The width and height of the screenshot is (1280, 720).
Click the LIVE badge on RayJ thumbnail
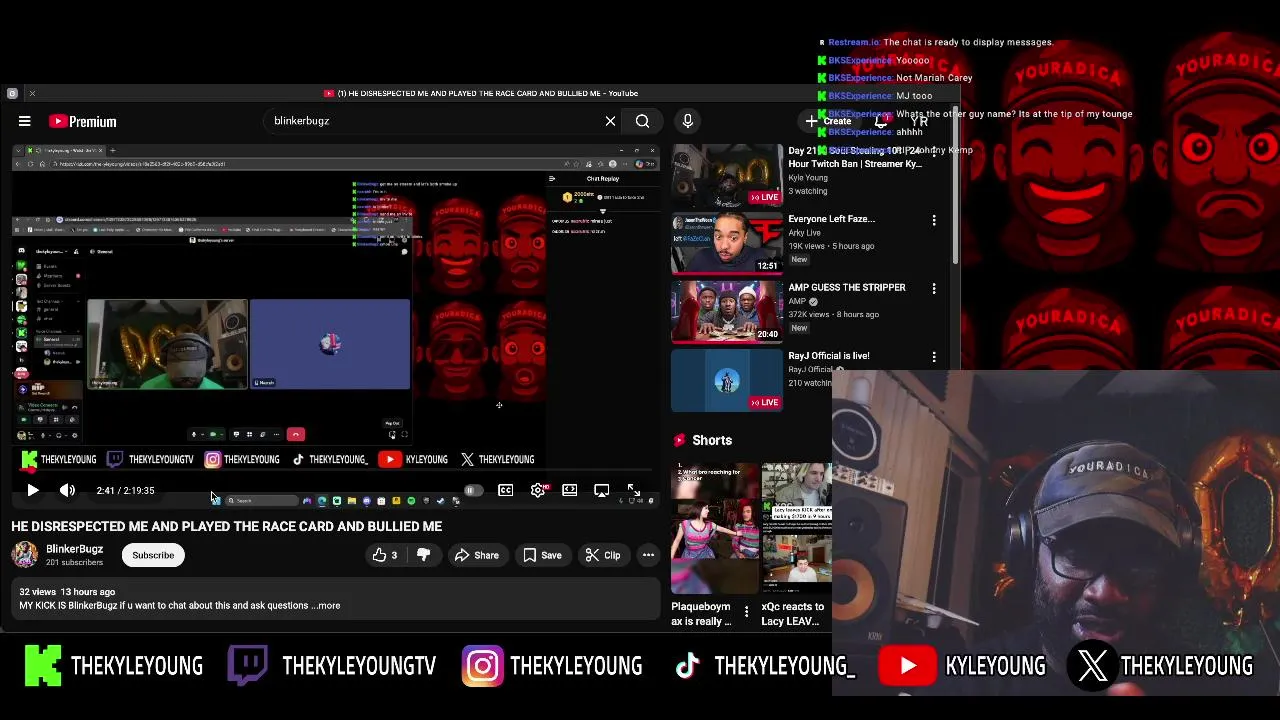pos(765,402)
